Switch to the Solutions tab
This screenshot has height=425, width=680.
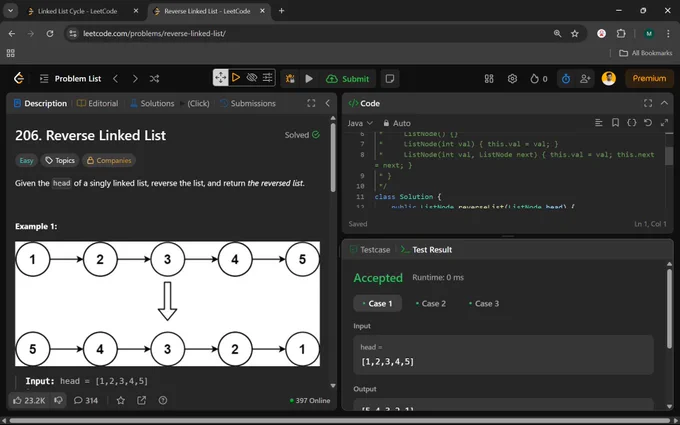[x=152, y=103]
